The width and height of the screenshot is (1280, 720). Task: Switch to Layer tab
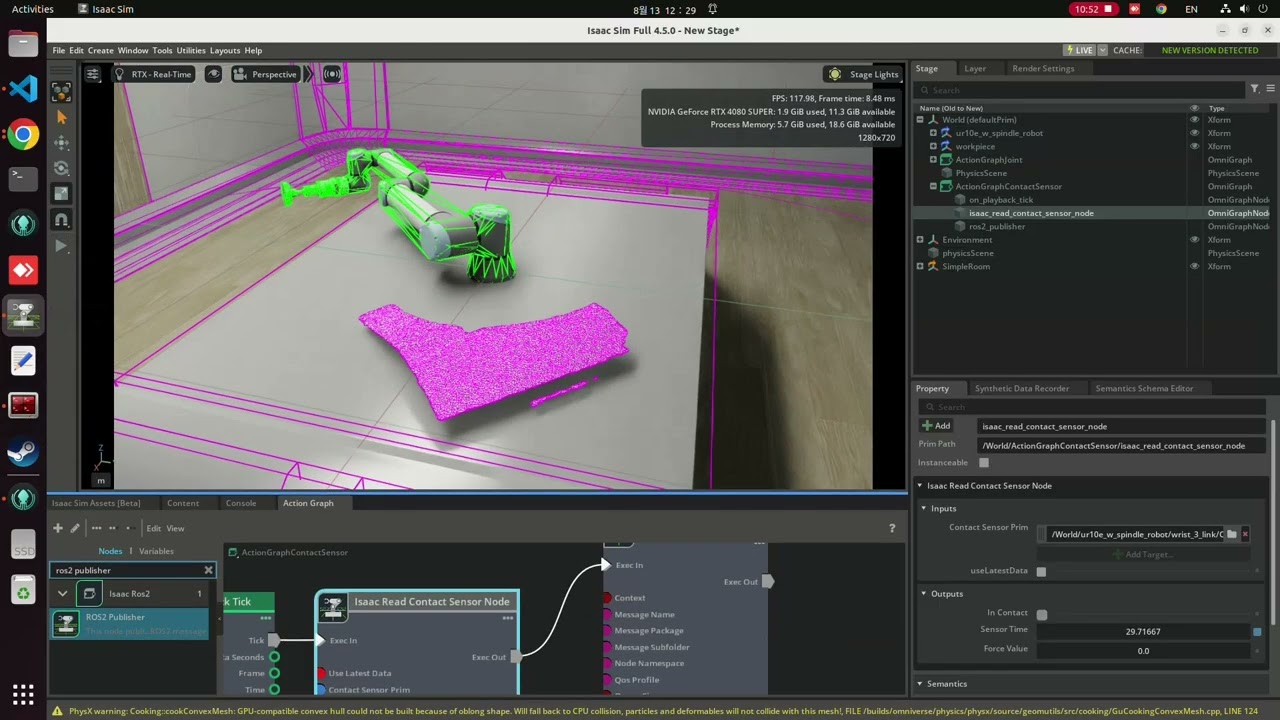(x=975, y=69)
